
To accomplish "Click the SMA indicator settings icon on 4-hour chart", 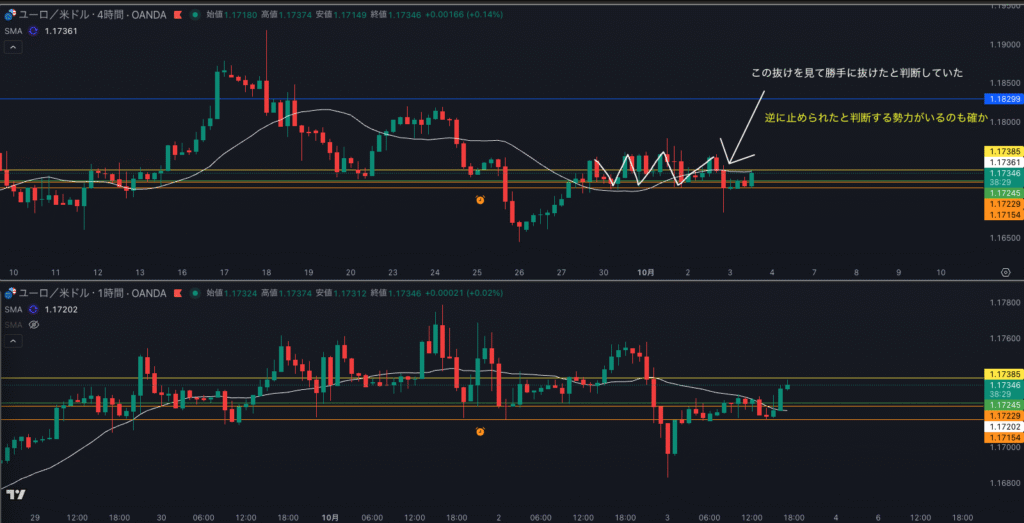I will pos(33,32).
